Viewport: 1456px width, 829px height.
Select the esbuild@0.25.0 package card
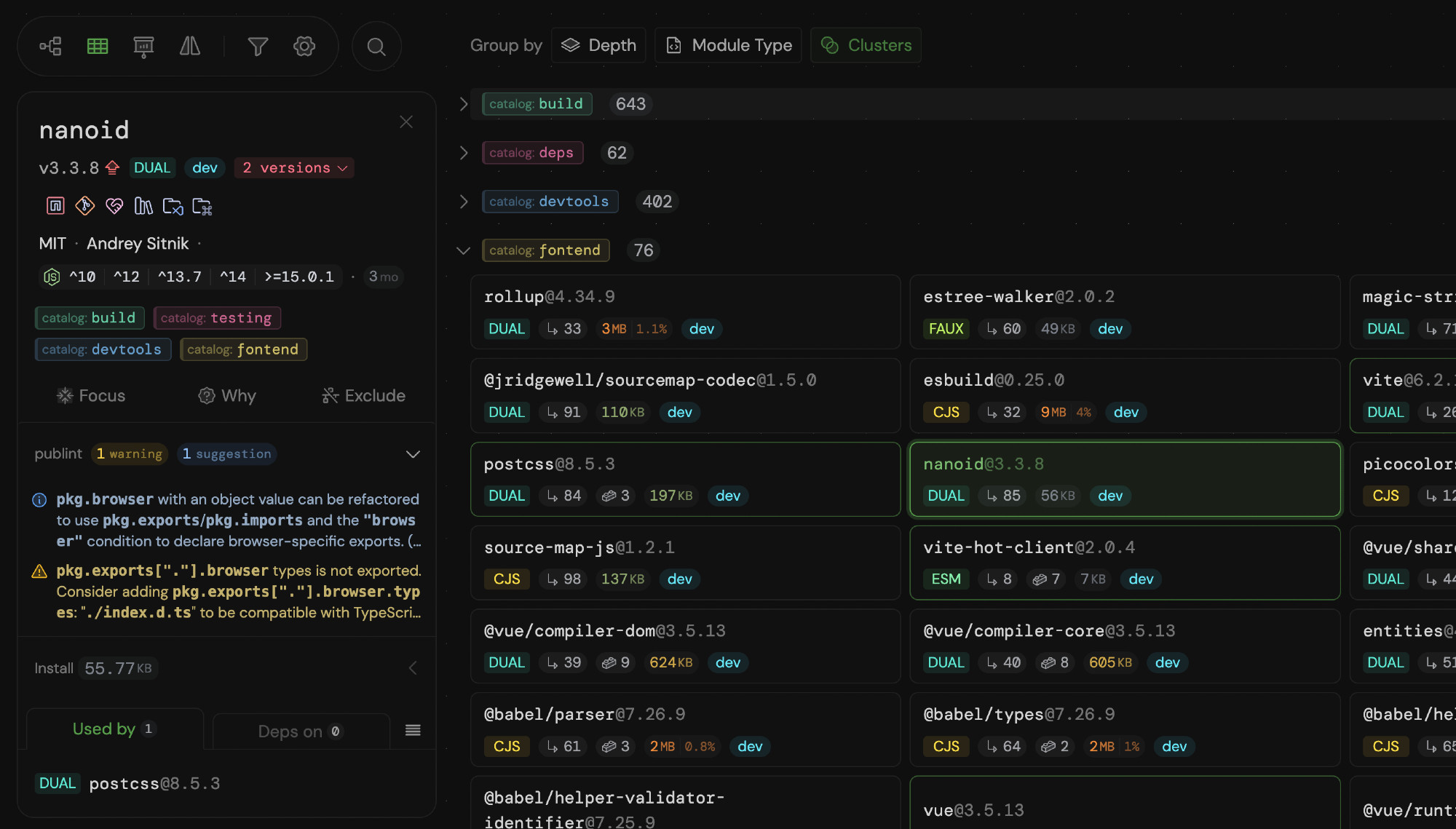1125,396
